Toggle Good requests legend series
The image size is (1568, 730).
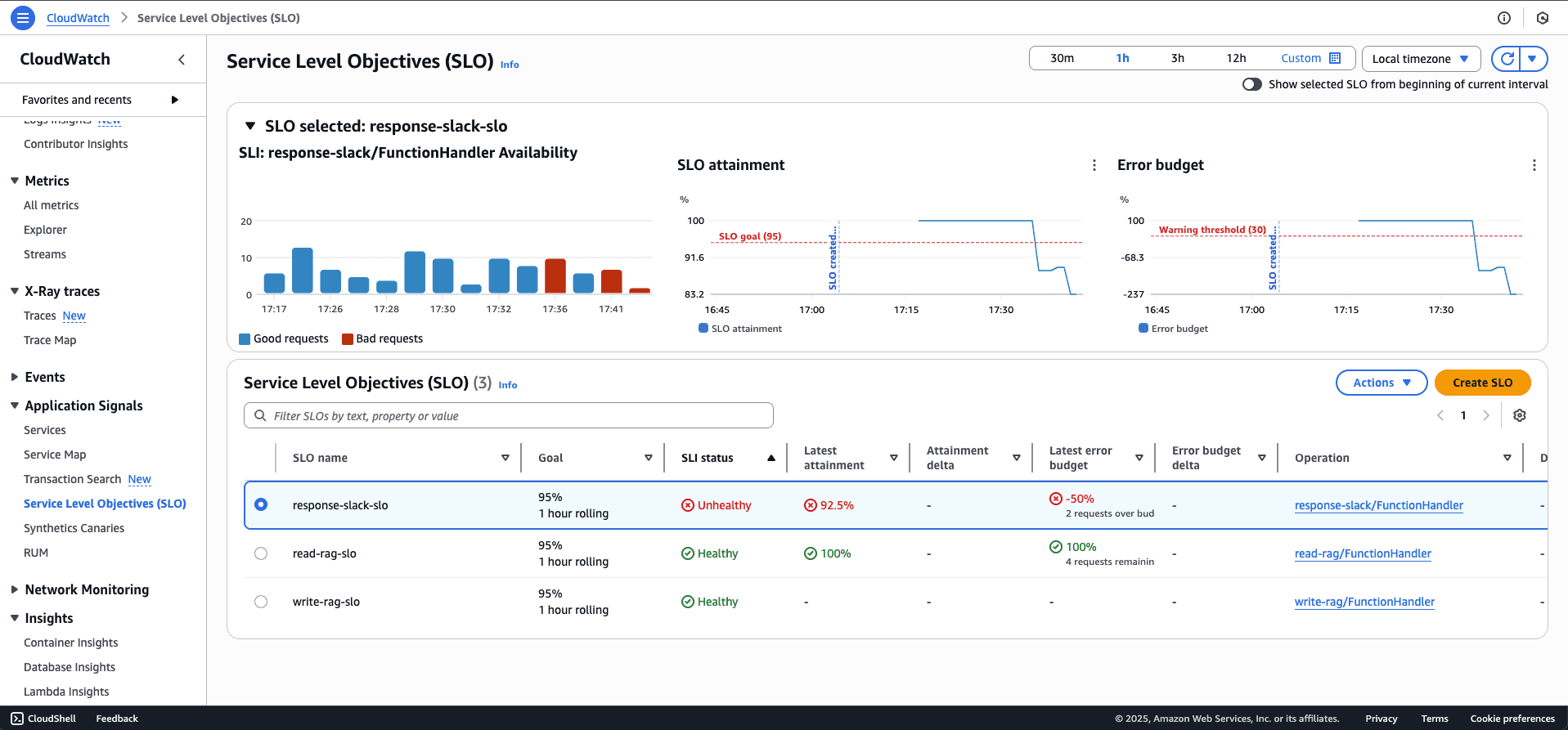point(283,338)
